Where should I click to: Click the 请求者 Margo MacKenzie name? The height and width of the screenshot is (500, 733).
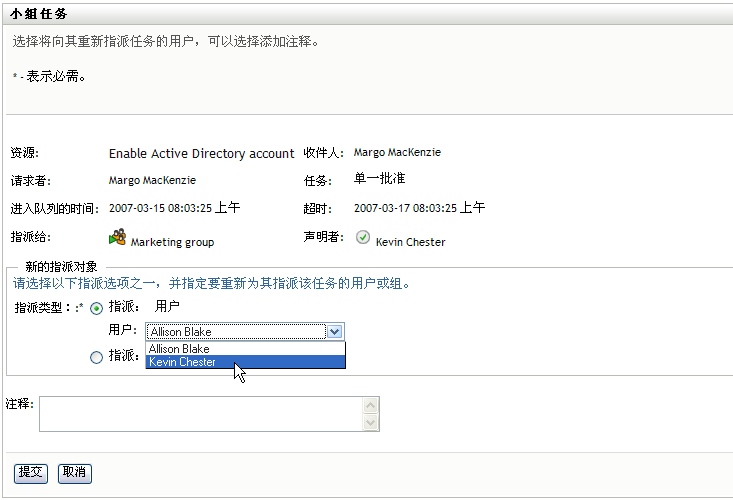[x=152, y=180]
